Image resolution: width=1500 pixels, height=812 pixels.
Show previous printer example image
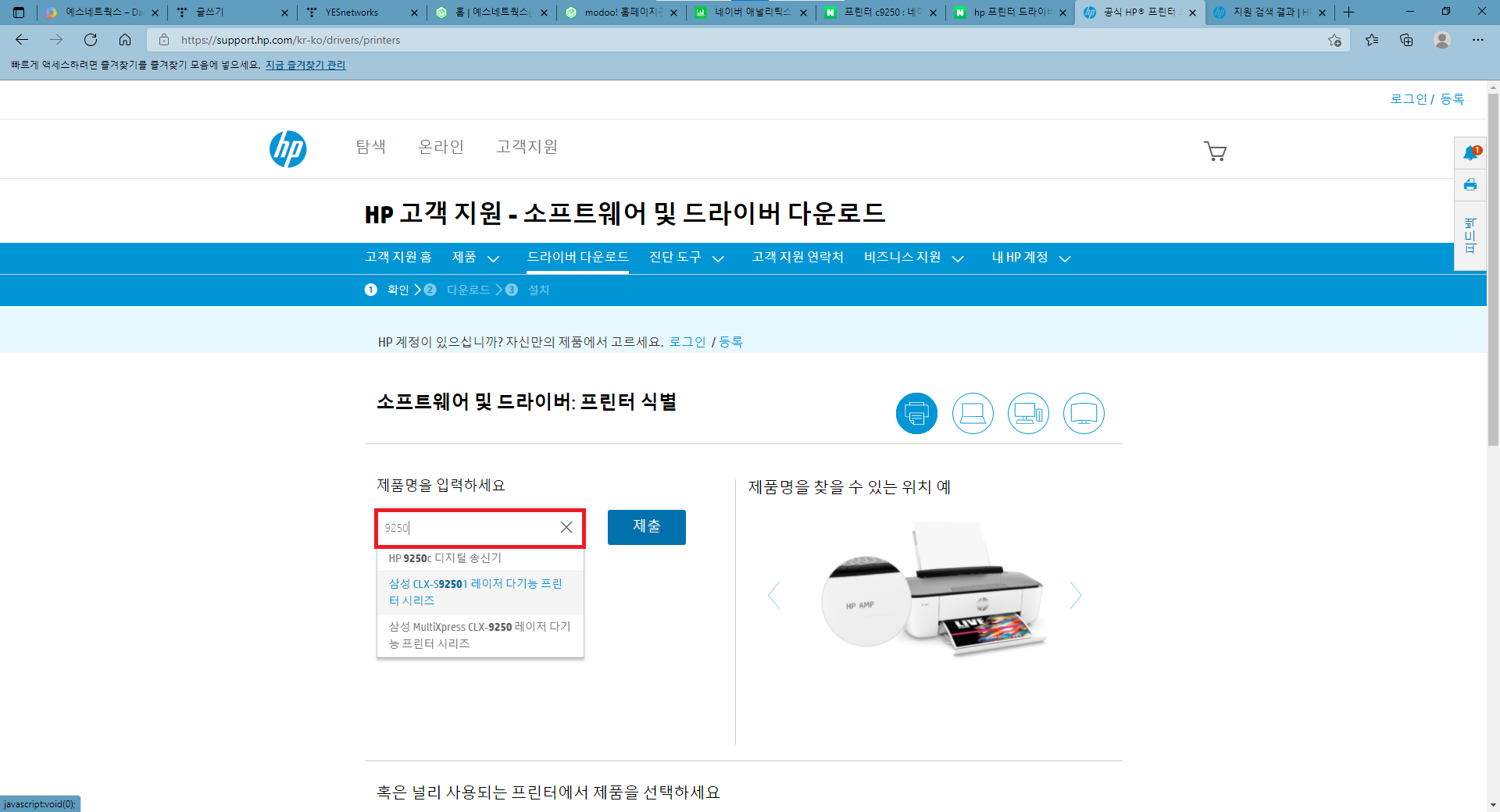point(773,595)
